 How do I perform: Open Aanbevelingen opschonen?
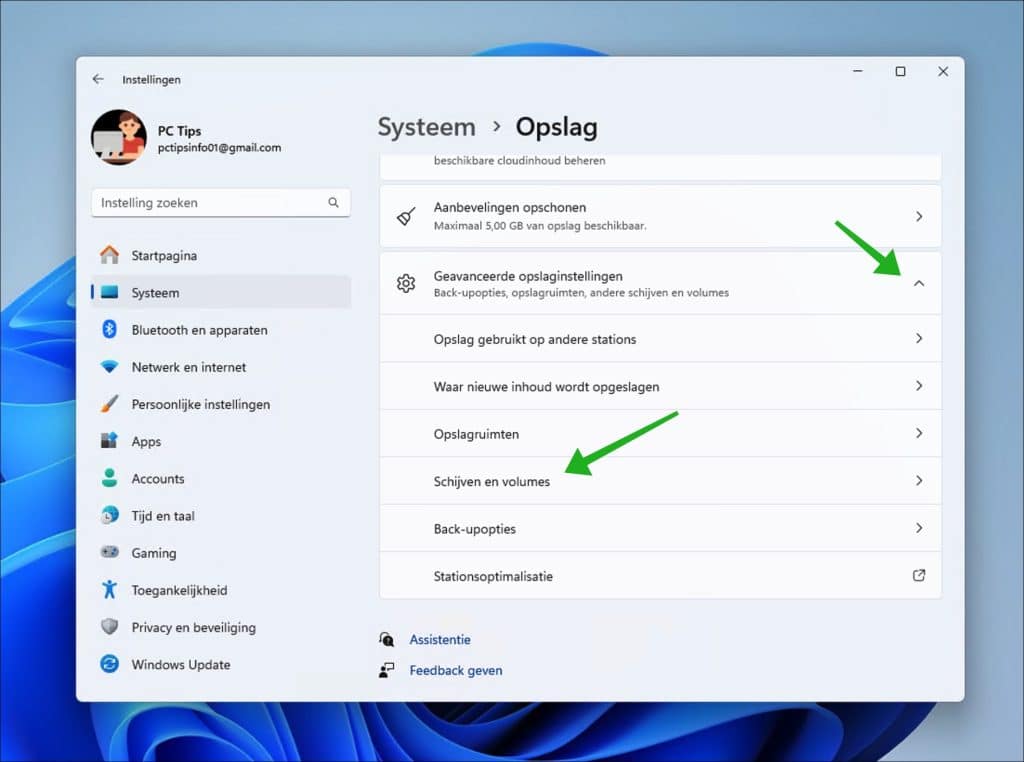point(660,216)
